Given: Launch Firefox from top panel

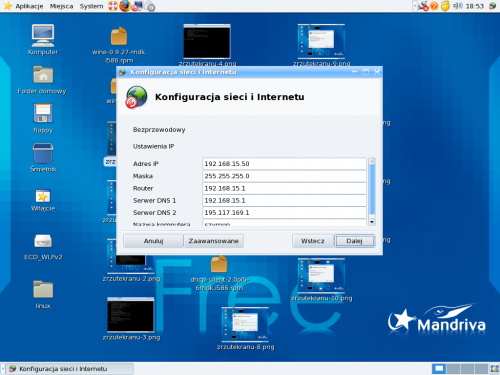Looking at the screenshot, I should pos(125,6).
